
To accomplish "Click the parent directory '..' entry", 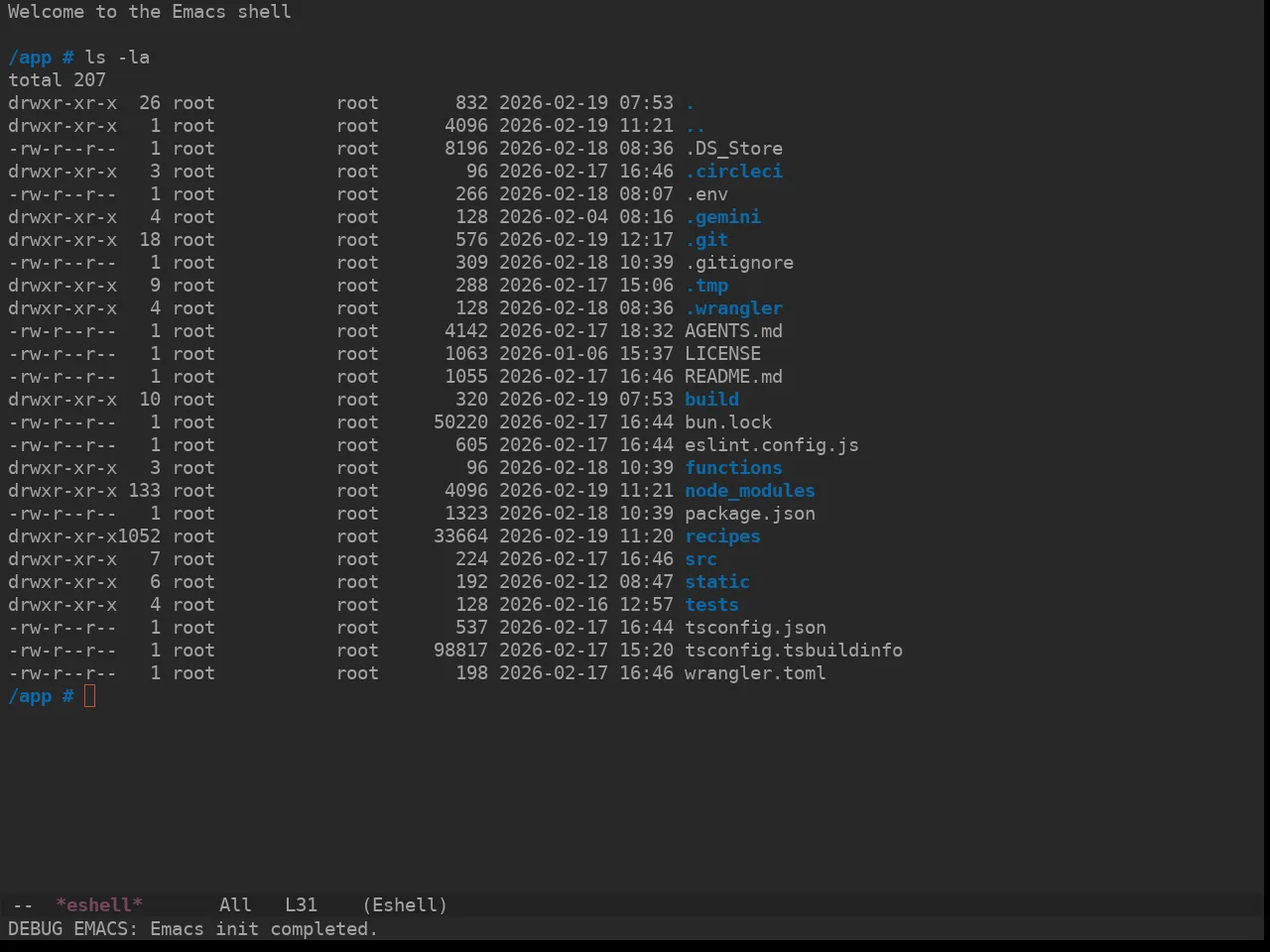I will [696, 126].
